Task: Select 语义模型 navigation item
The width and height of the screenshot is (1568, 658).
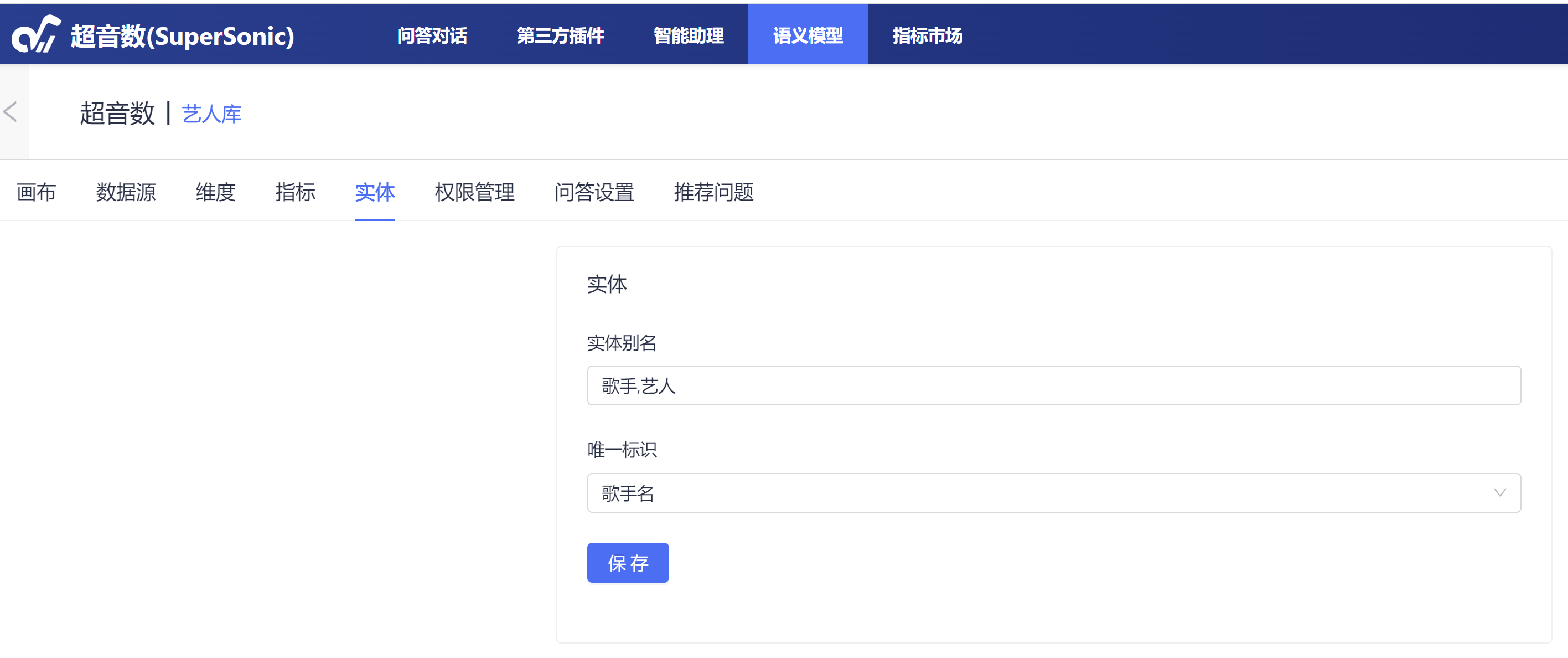Action: point(808,35)
